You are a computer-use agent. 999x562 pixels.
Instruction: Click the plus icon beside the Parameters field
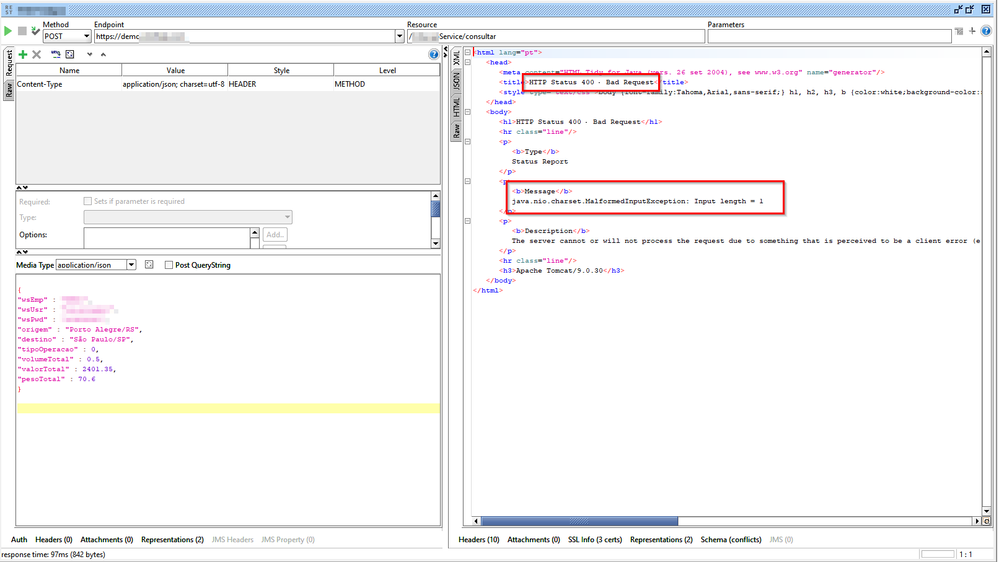tap(971, 32)
